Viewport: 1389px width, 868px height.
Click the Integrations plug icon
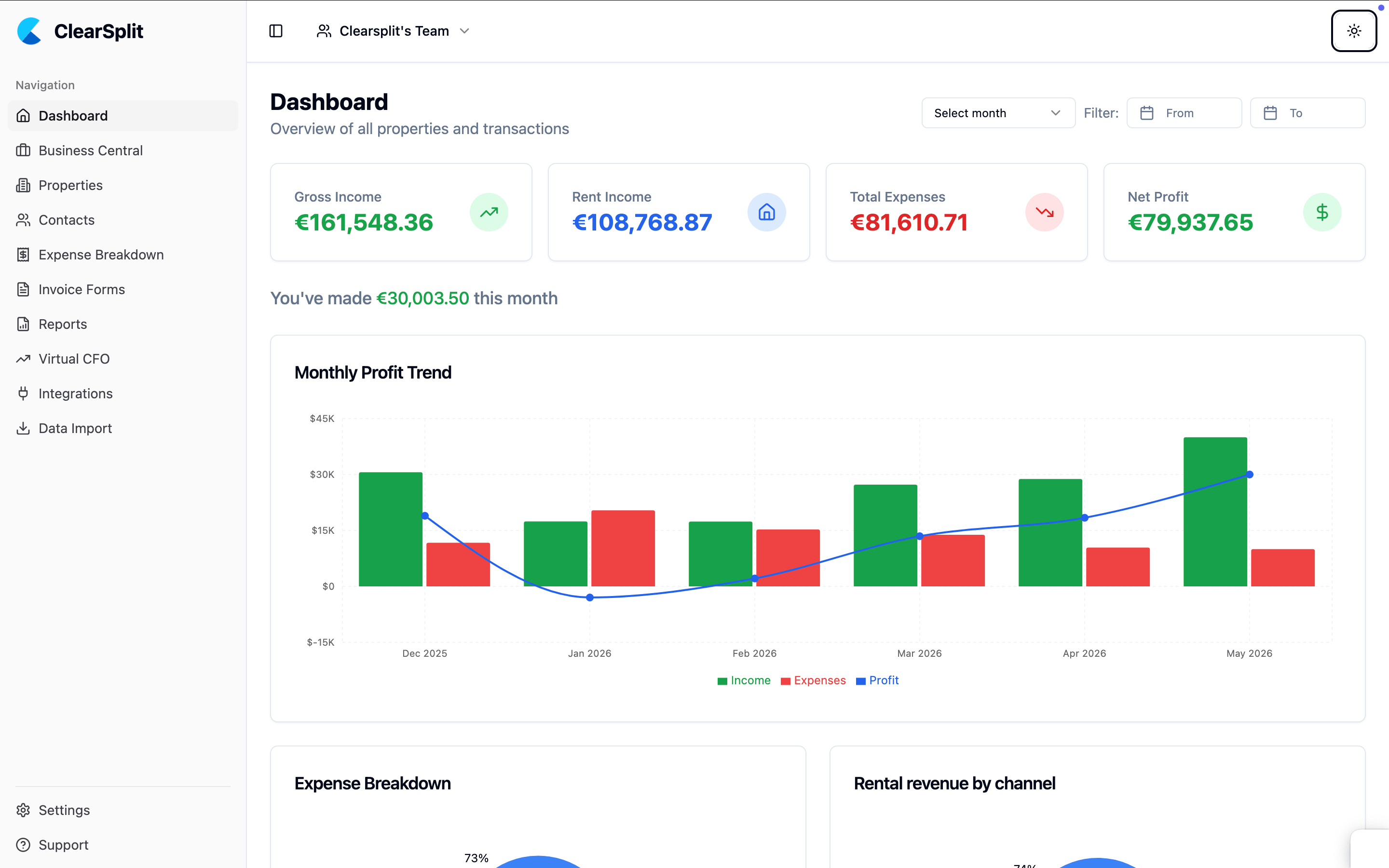pyautogui.click(x=23, y=394)
